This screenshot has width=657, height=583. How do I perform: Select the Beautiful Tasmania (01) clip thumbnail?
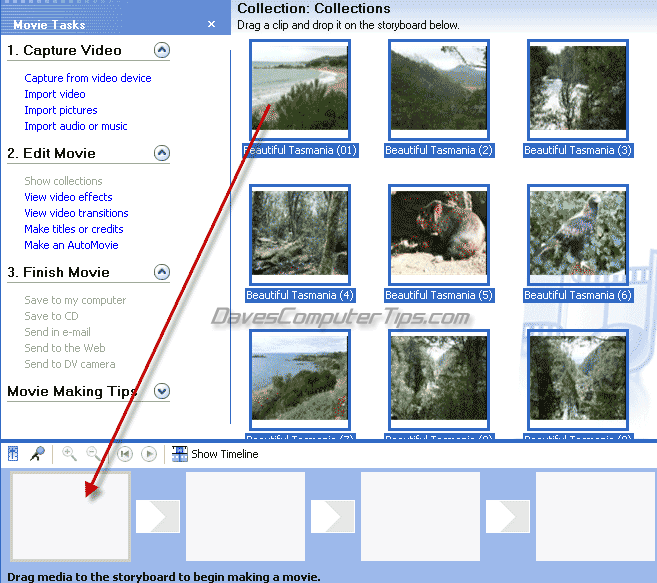point(300,90)
